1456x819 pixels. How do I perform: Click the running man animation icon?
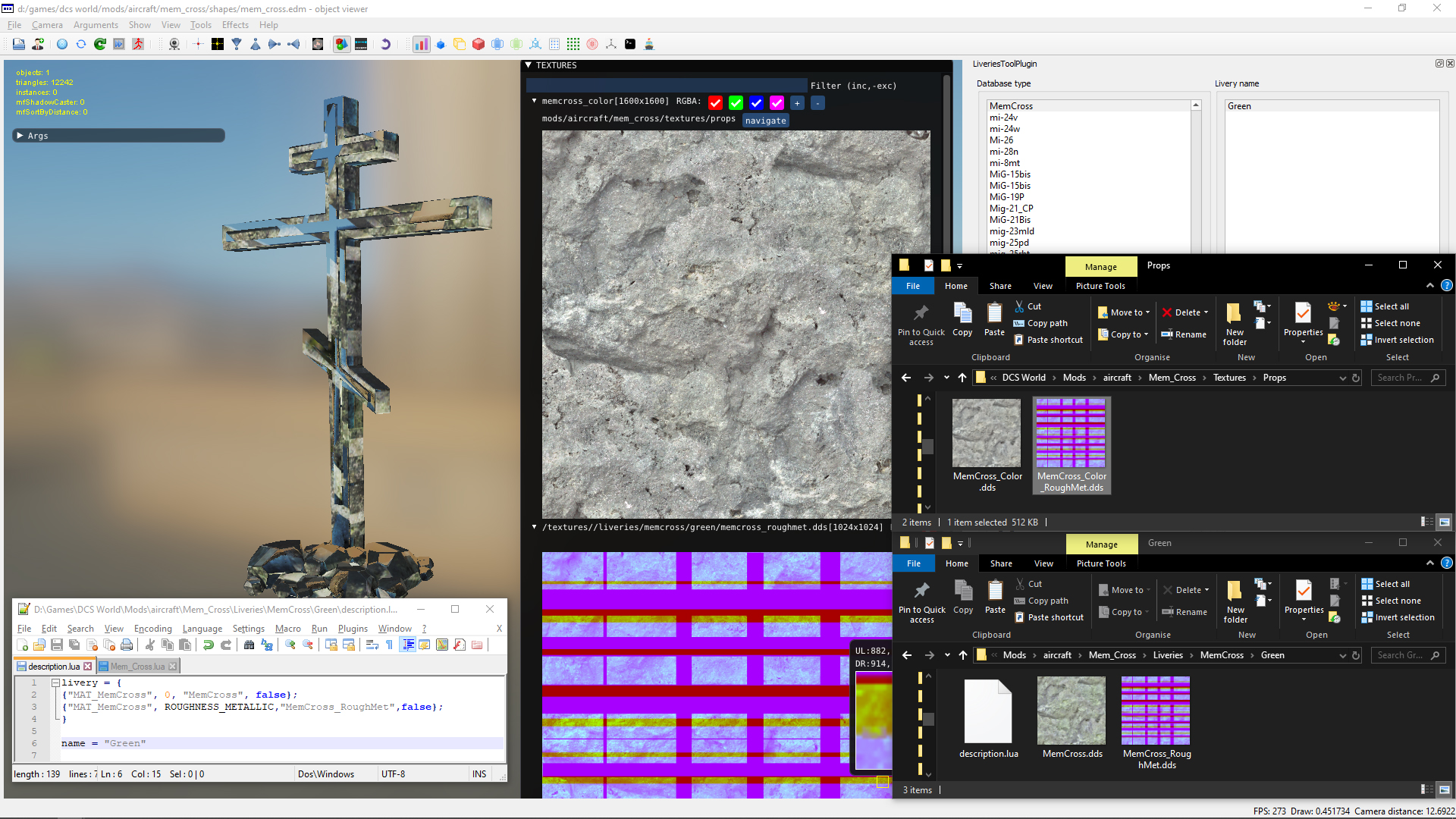(138, 44)
